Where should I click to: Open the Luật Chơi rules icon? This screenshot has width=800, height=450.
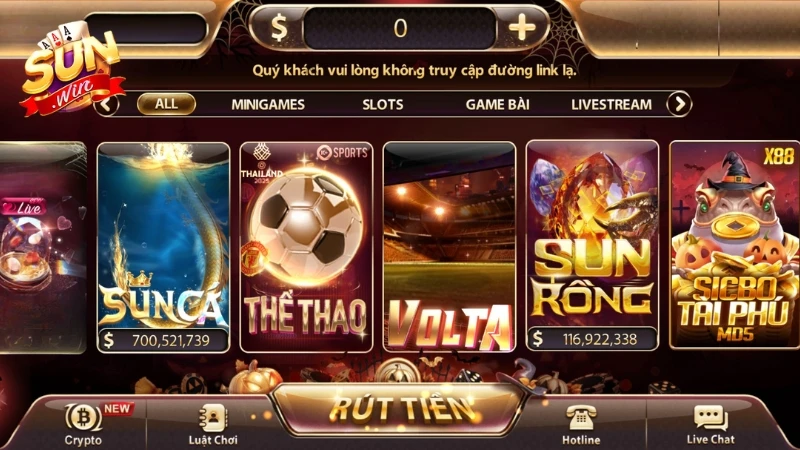click(213, 418)
